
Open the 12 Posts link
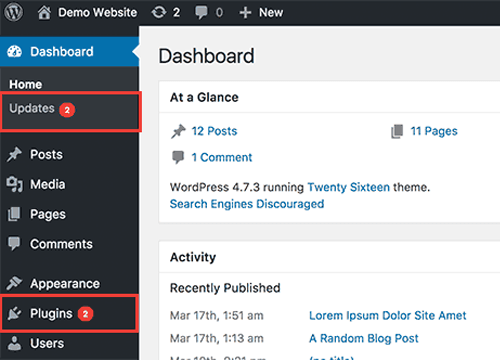click(x=214, y=131)
